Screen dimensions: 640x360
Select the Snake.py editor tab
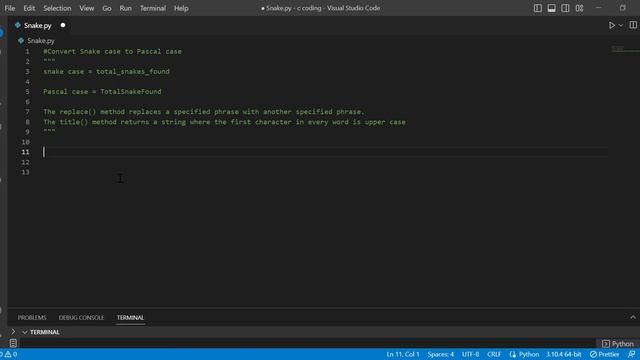38,25
